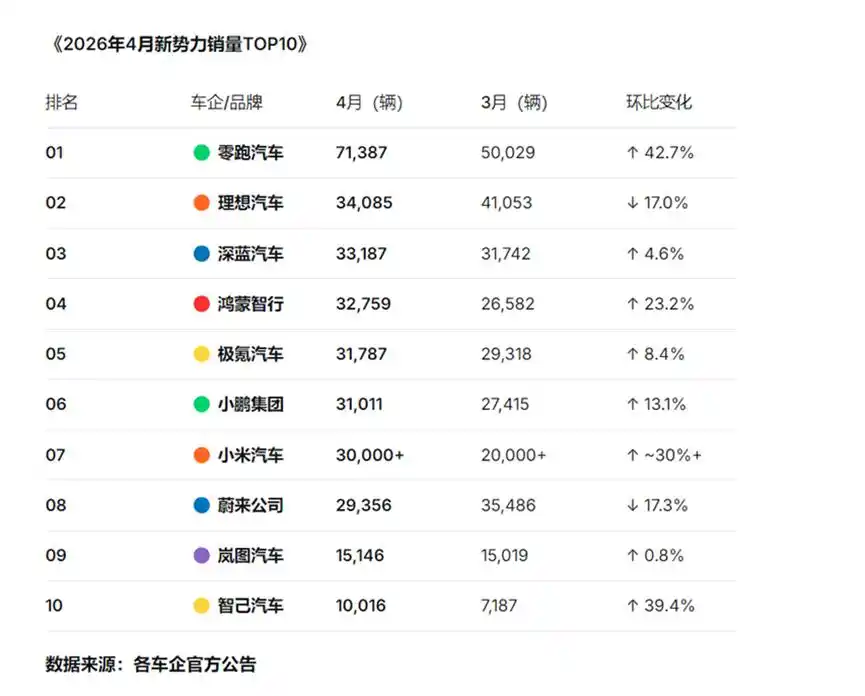Click the change value ↓ 17.3%
The image size is (865, 696).
point(657,505)
